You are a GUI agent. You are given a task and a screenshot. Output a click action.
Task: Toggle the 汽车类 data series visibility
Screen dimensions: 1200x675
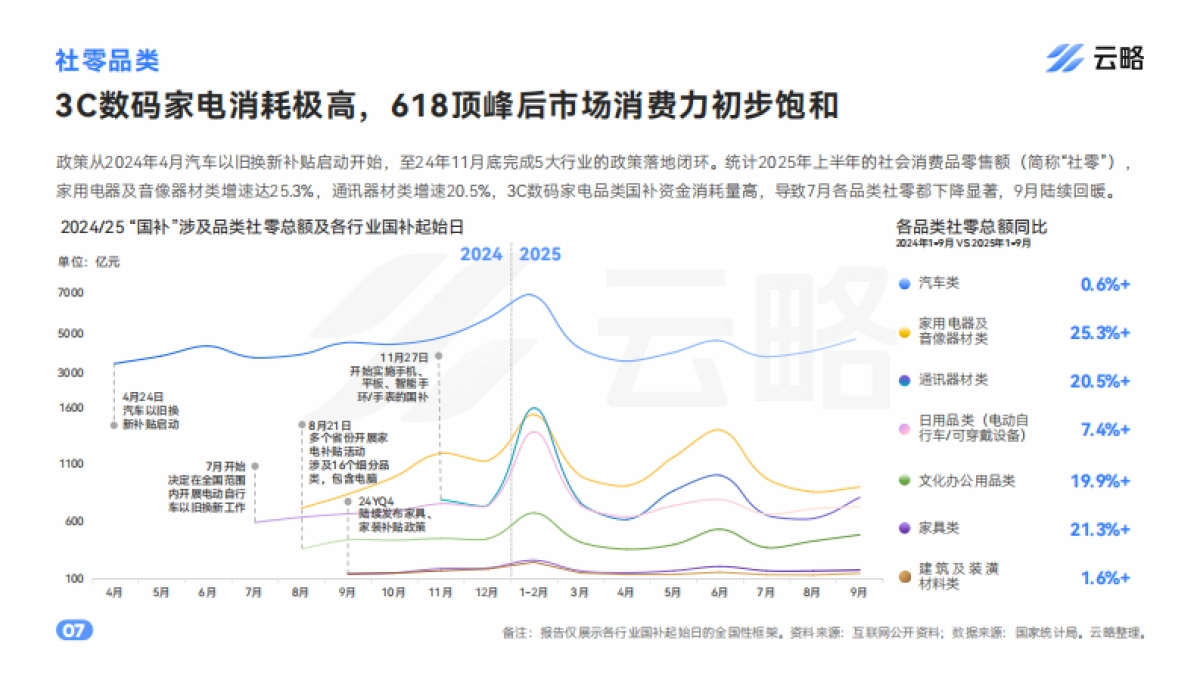pyautogui.click(x=940, y=284)
